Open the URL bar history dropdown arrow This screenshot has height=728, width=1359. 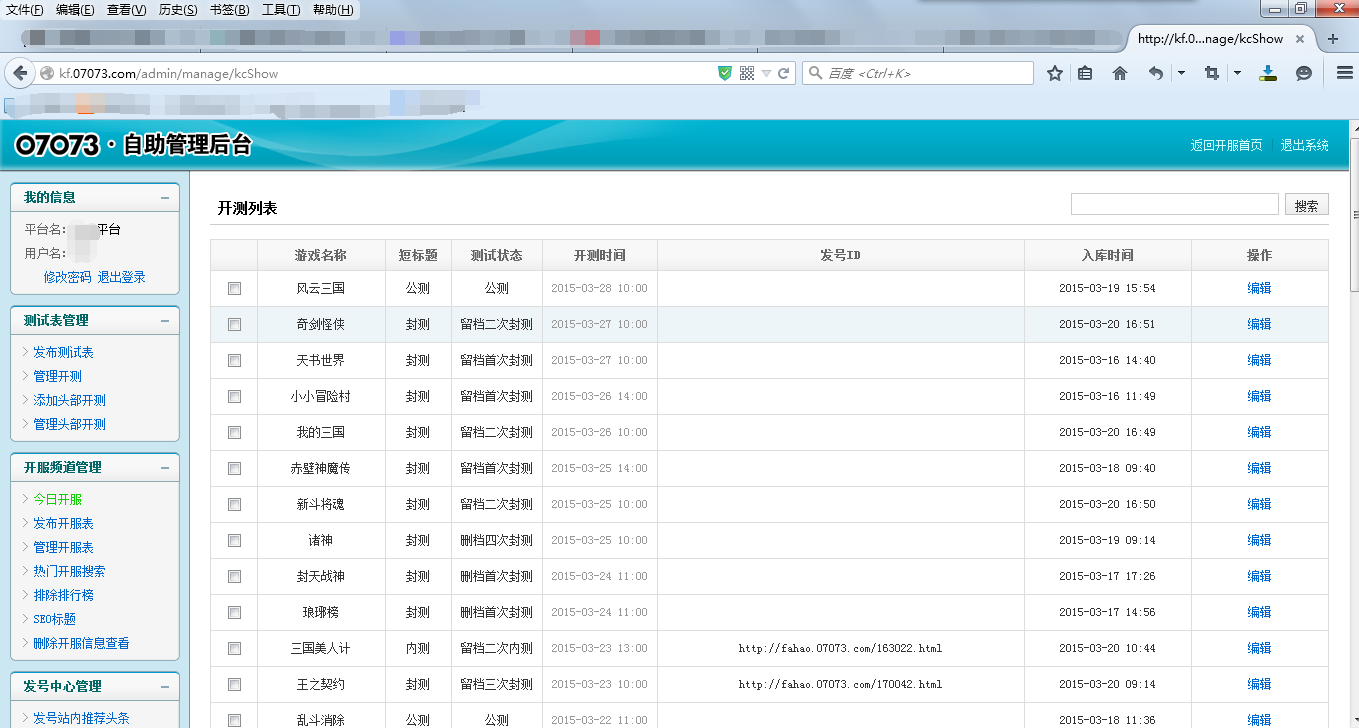(x=766, y=73)
